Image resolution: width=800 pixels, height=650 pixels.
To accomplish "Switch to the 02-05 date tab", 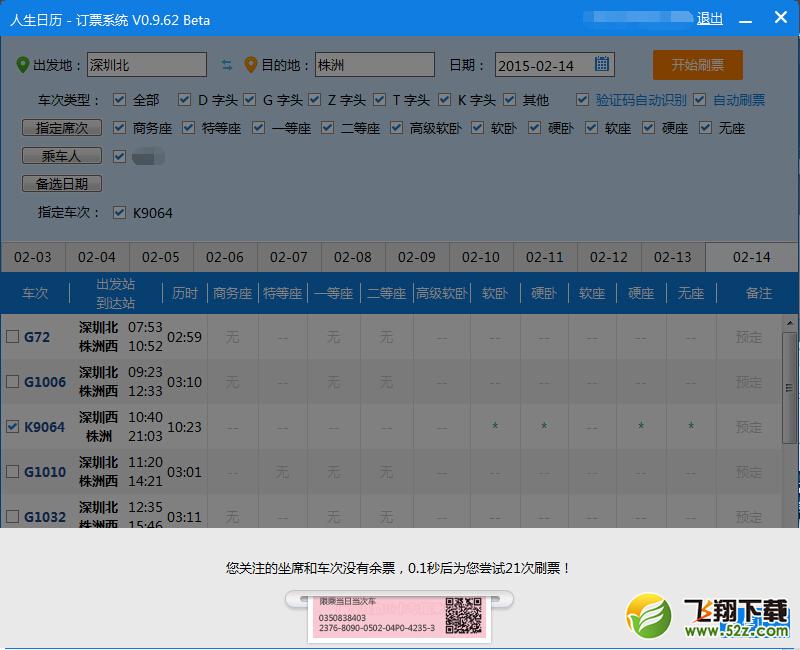I will (161, 257).
